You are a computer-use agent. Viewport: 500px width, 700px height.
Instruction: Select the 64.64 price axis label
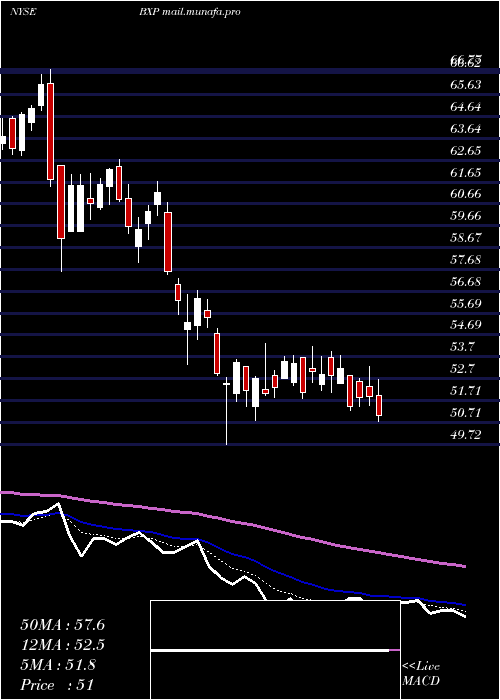tap(466, 107)
